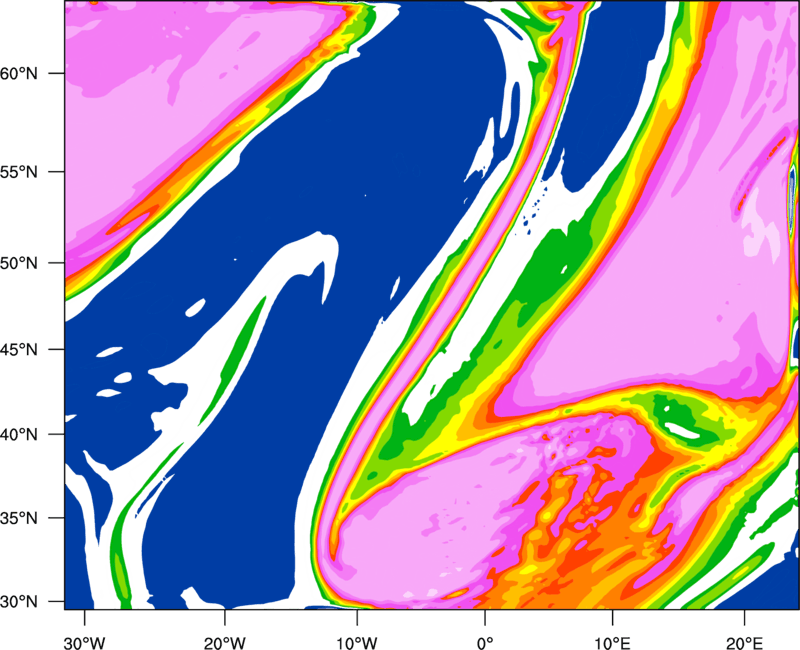This screenshot has height=650, width=800.
Task: Click the 30°N latitude label
Action: [x=19, y=602]
